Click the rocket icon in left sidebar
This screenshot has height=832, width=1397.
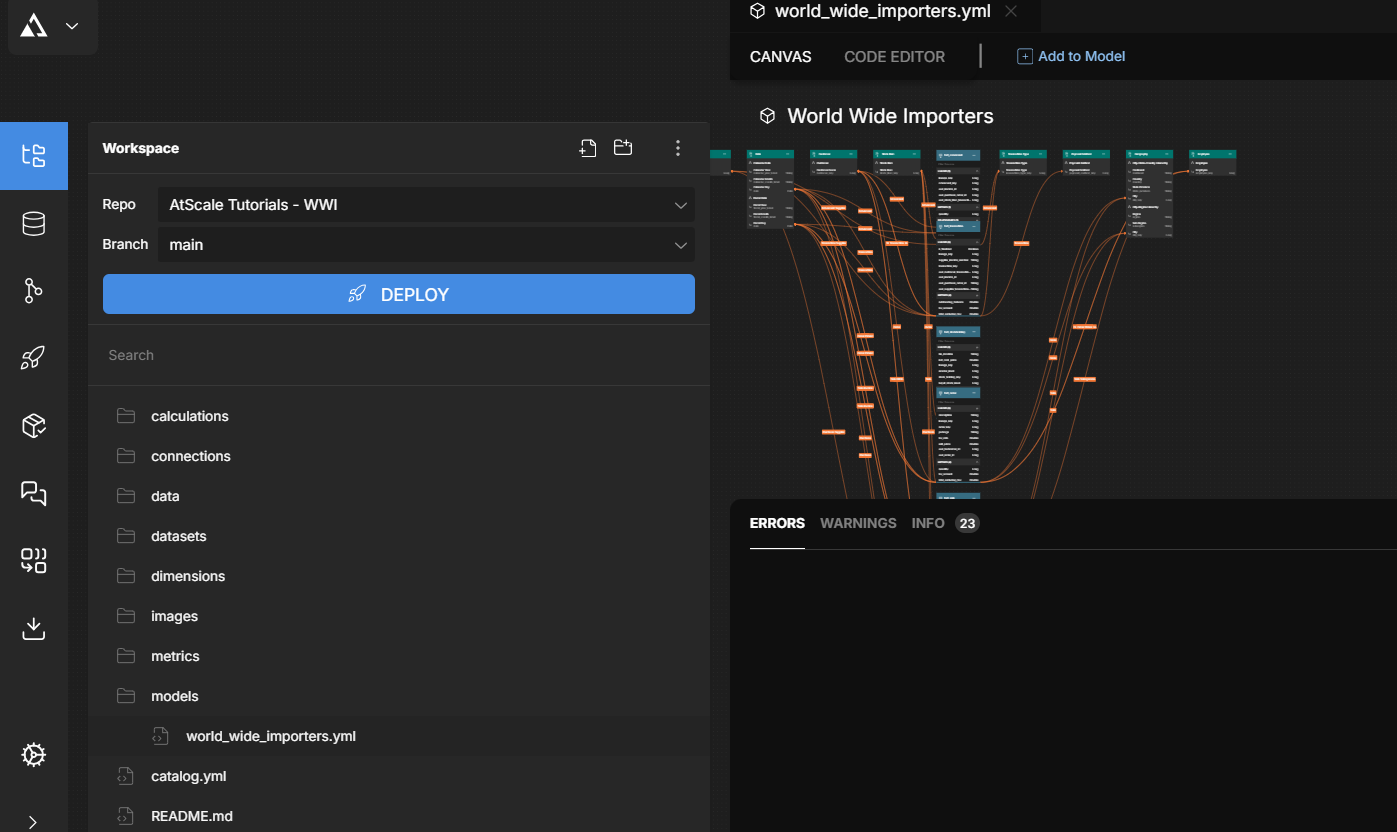(34, 358)
